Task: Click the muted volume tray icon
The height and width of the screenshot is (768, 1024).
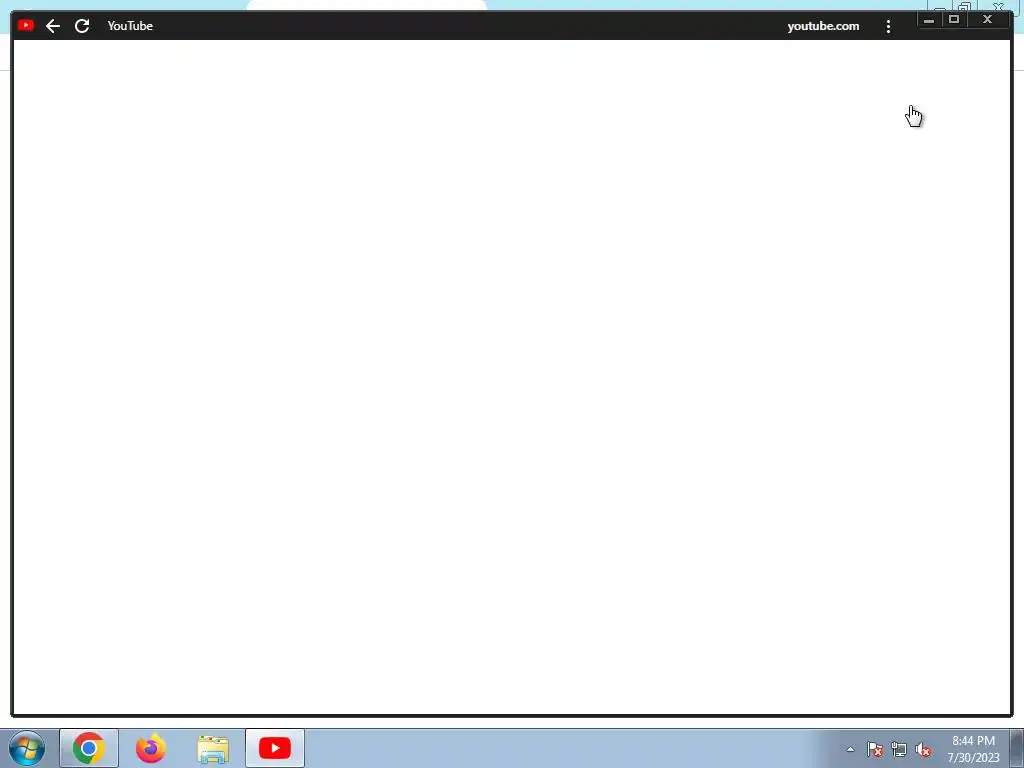Action: [923, 750]
